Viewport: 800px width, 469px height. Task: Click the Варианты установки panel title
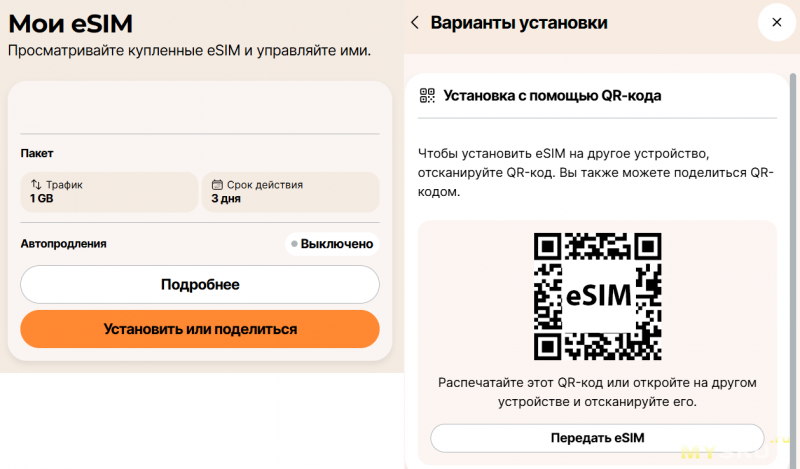point(518,23)
